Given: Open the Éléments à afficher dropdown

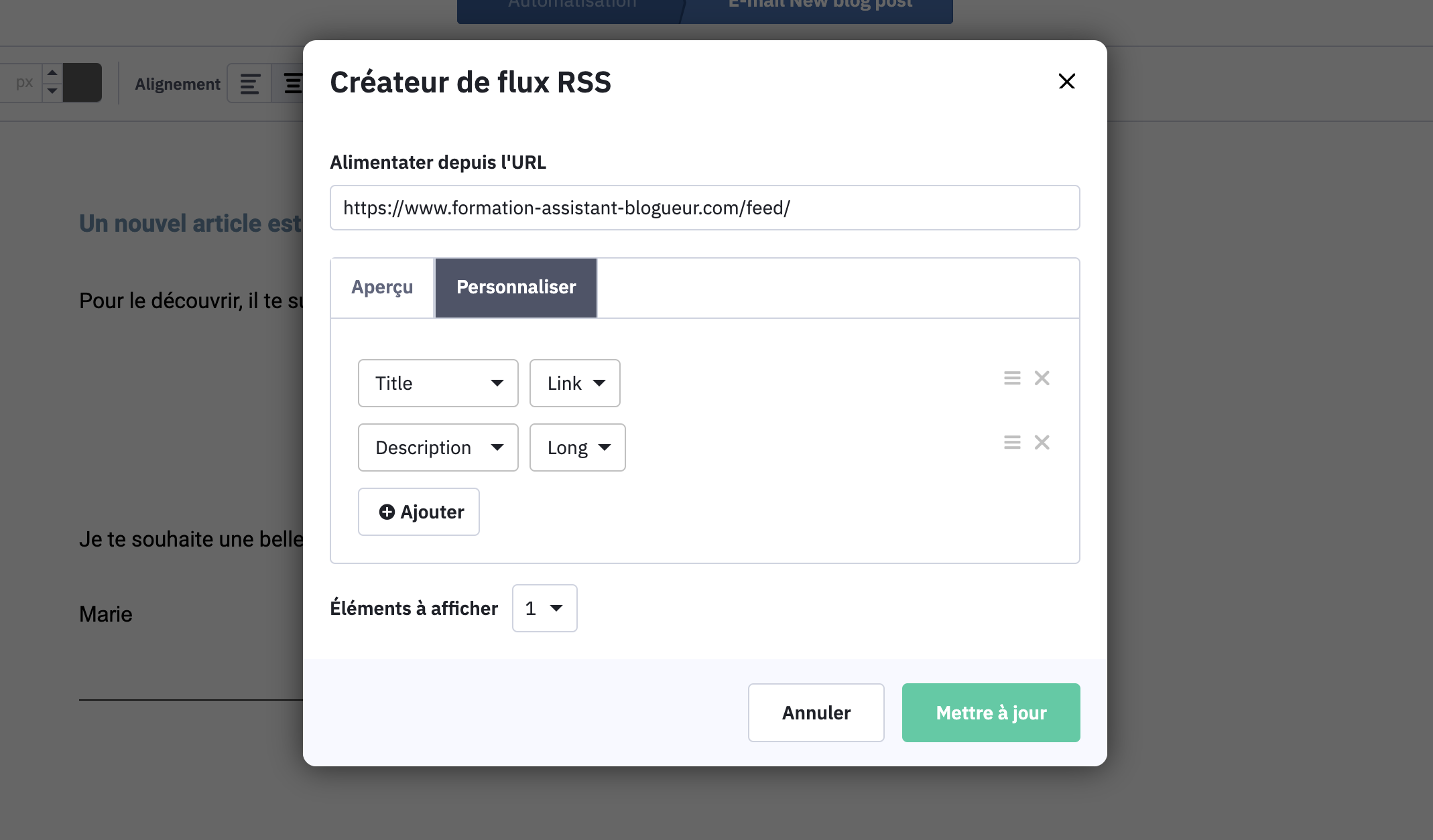Looking at the screenshot, I should (x=545, y=608).
